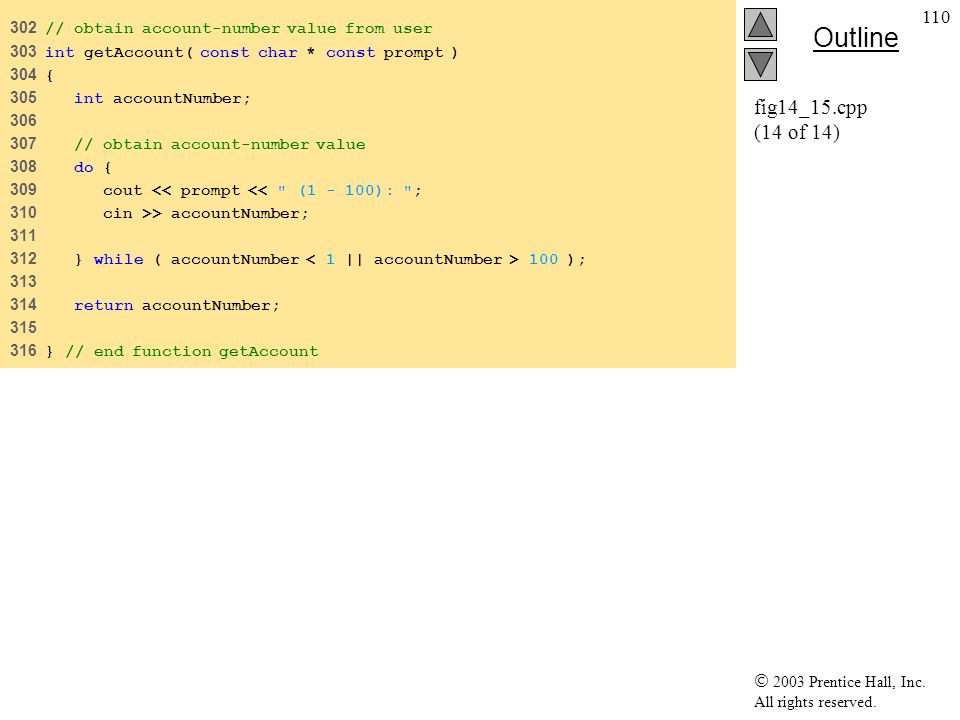Click getAccount function declaration on line 303
Image resolution: width=960 pixels, height=720 pixels.
(x=252, y=52)
